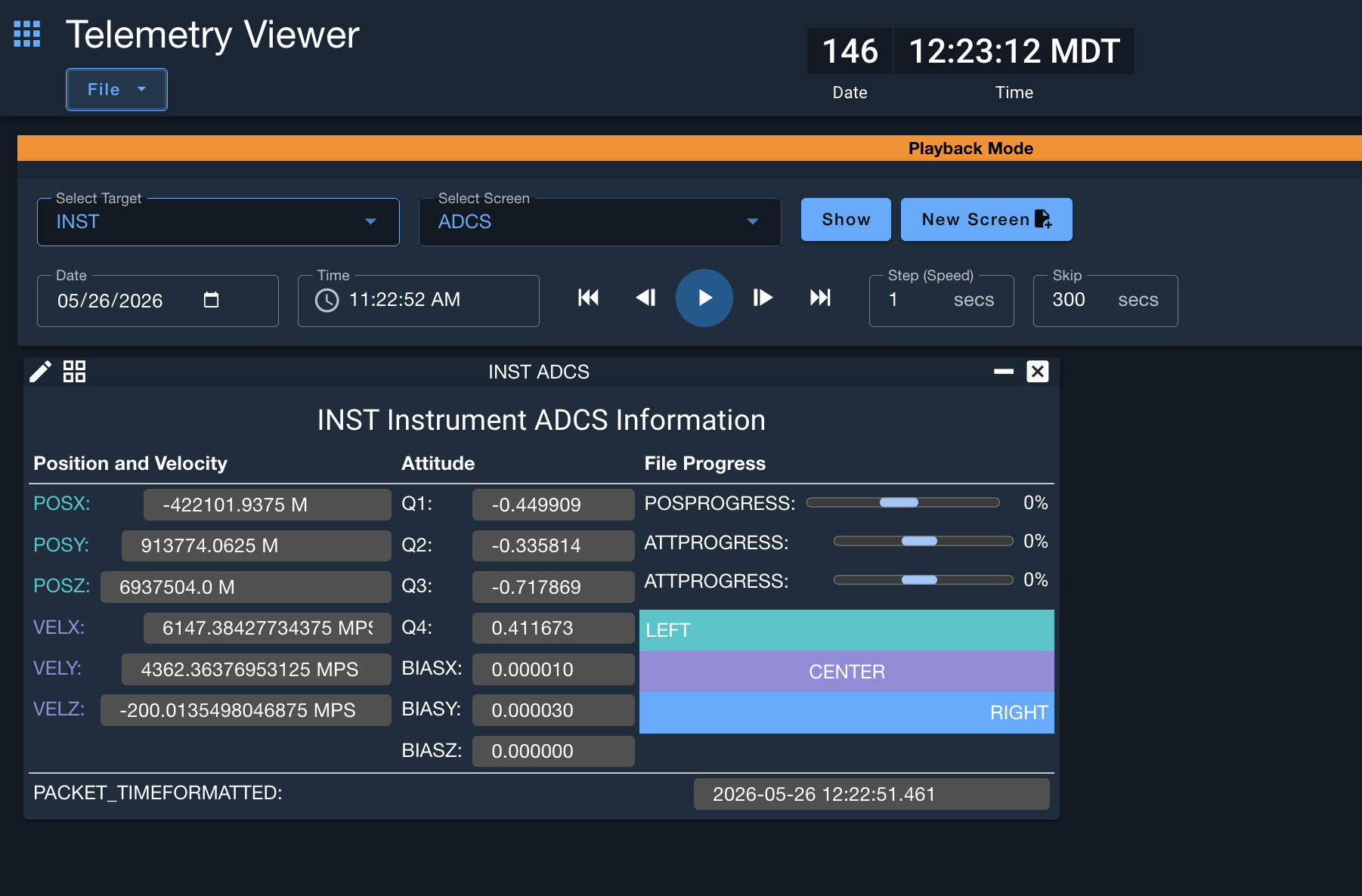This screenshot has width=1362, height=896.
Task: Click the playback Date field
Action: 157,301
